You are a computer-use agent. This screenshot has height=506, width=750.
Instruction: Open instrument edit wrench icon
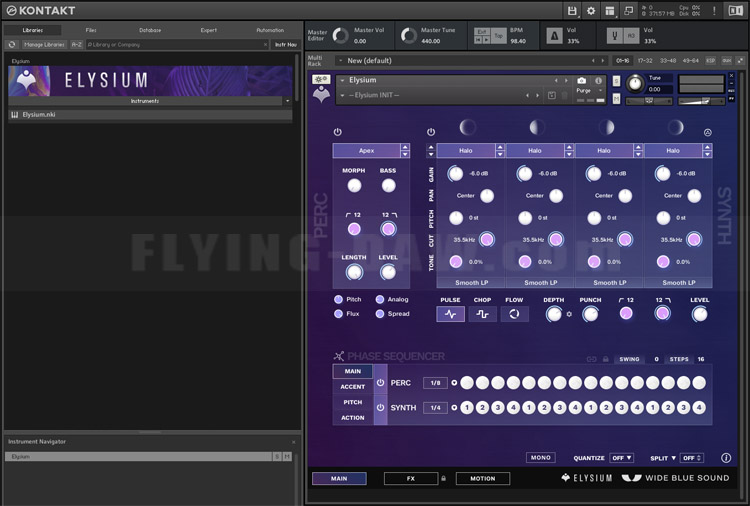pyautogui.click(x=321, y=79)
